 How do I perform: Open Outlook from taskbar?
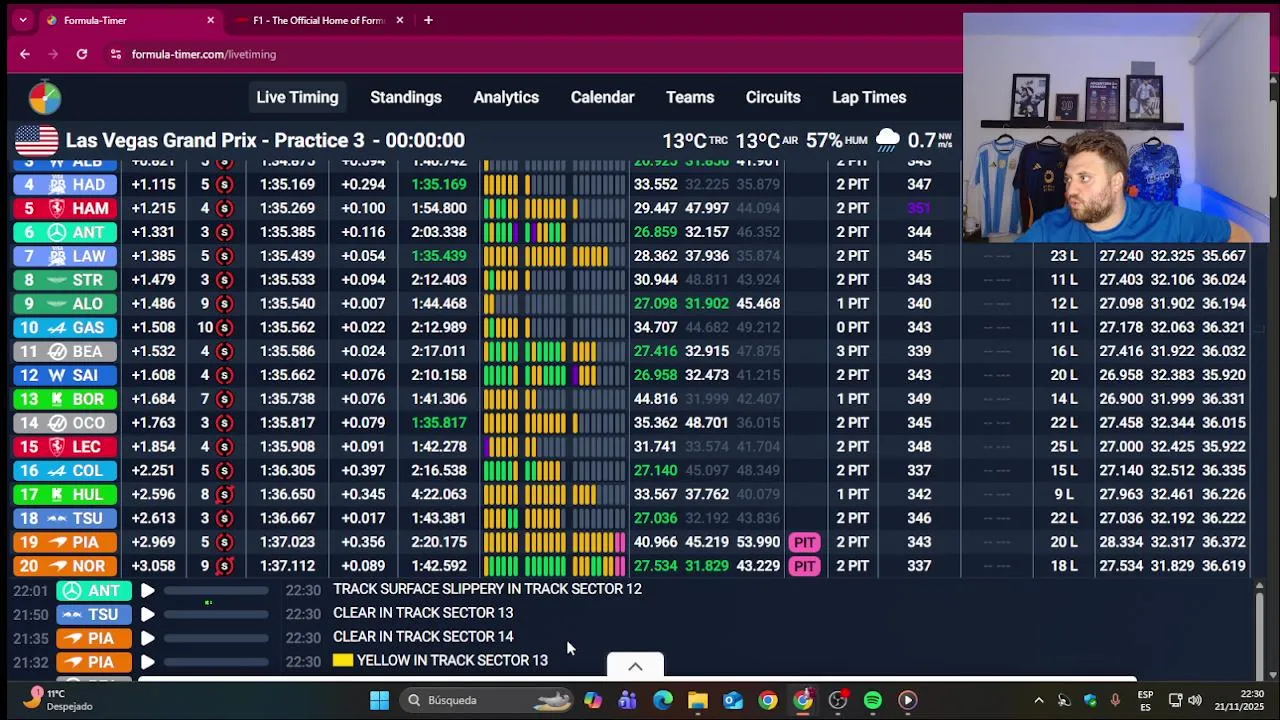[733, 700]
